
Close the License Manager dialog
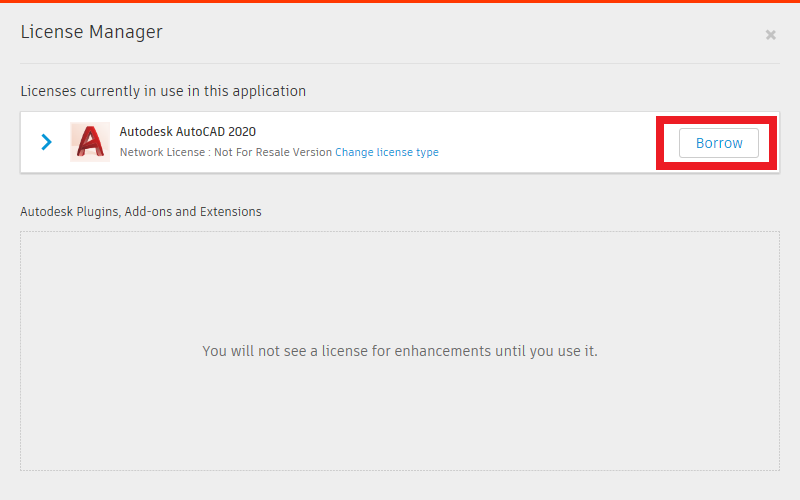click(x=770, y=35)
